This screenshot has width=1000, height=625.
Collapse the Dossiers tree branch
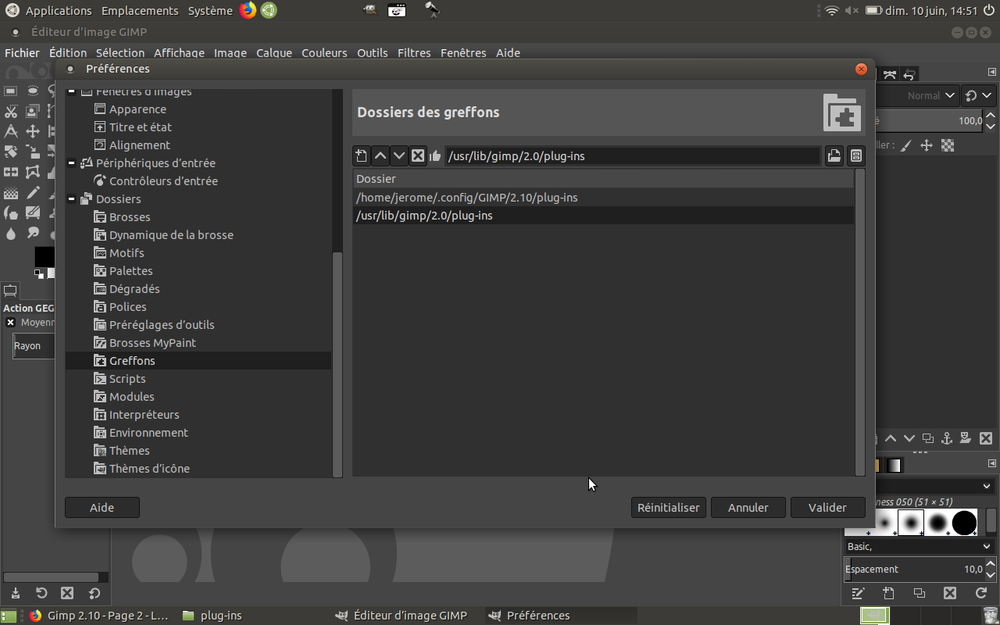[71, 199]
